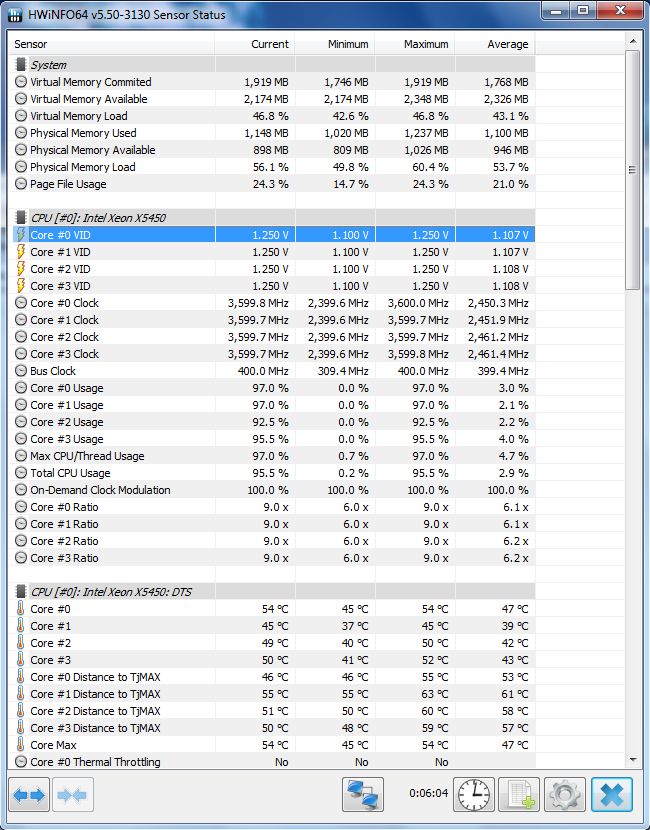
Task: Click clock icon beside Virtual Memory Commited
Action: click(21, 82)
